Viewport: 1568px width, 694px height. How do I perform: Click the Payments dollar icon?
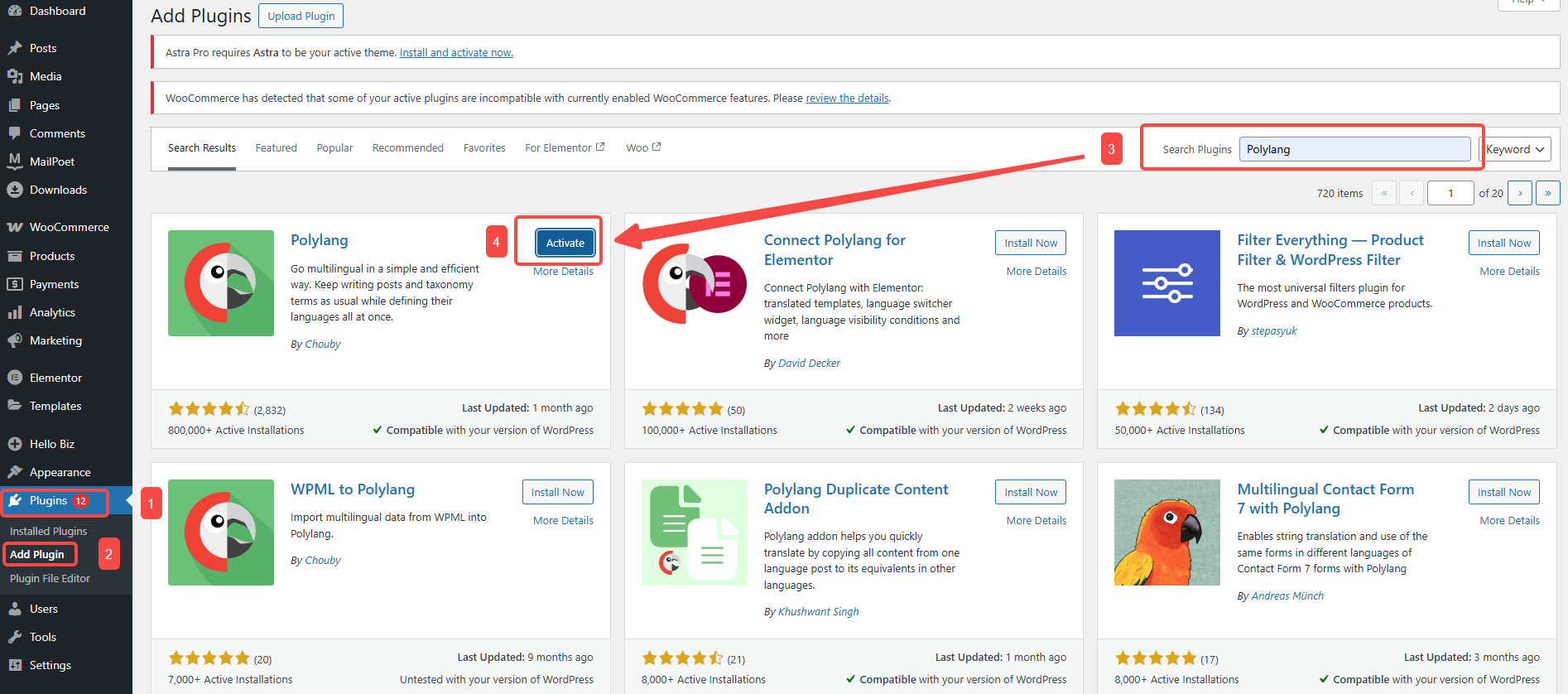[15, 284]
